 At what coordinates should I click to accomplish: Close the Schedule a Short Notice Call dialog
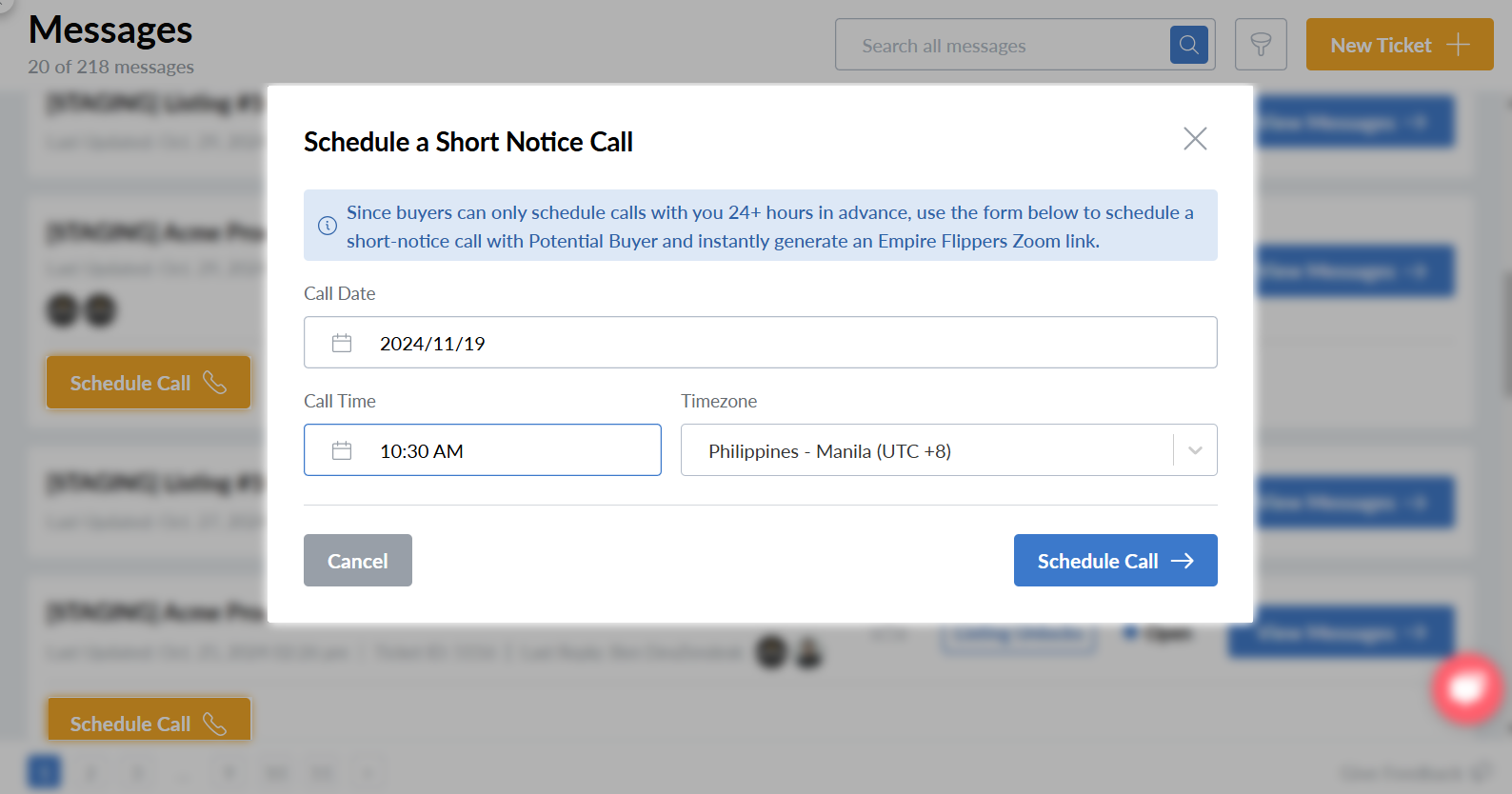click(x=1195, y=139)
